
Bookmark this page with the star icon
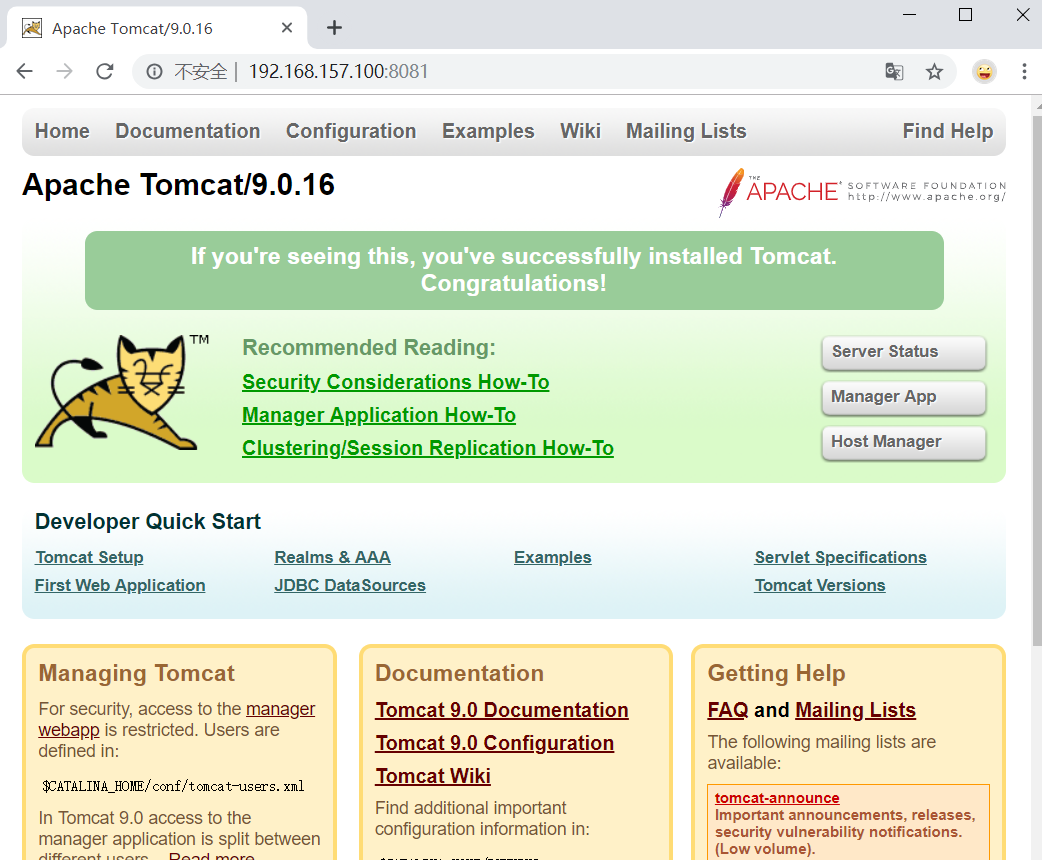(934, 71)
